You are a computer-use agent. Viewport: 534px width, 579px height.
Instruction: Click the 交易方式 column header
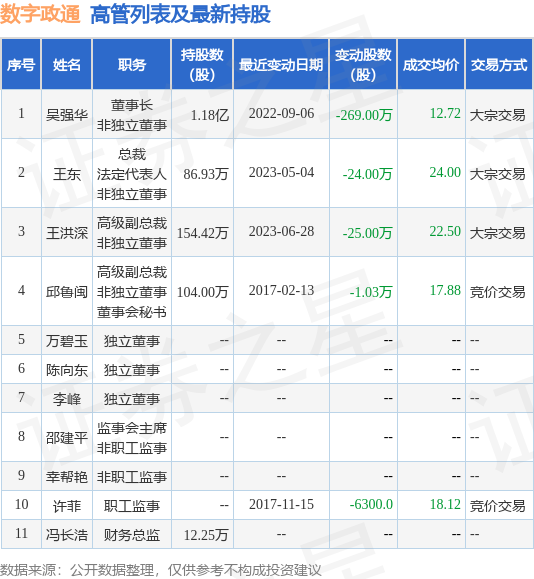pos(499,64)
